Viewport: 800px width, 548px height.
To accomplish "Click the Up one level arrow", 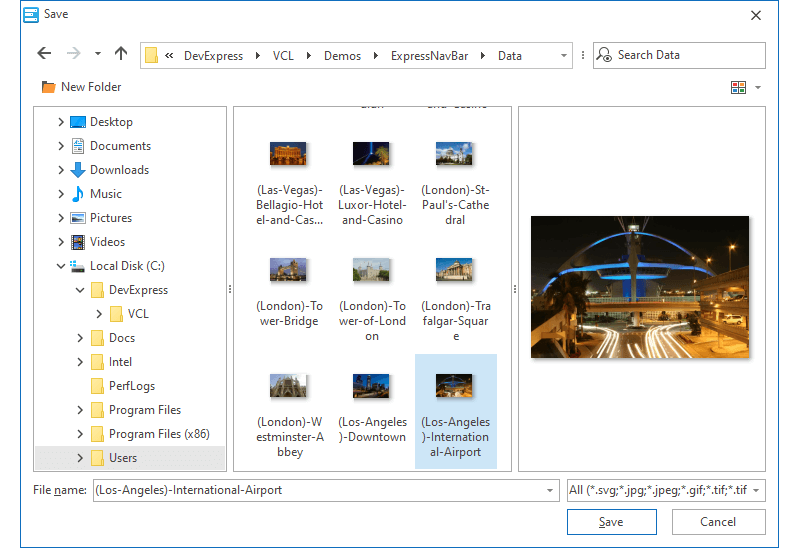I will tap(121, 54).
